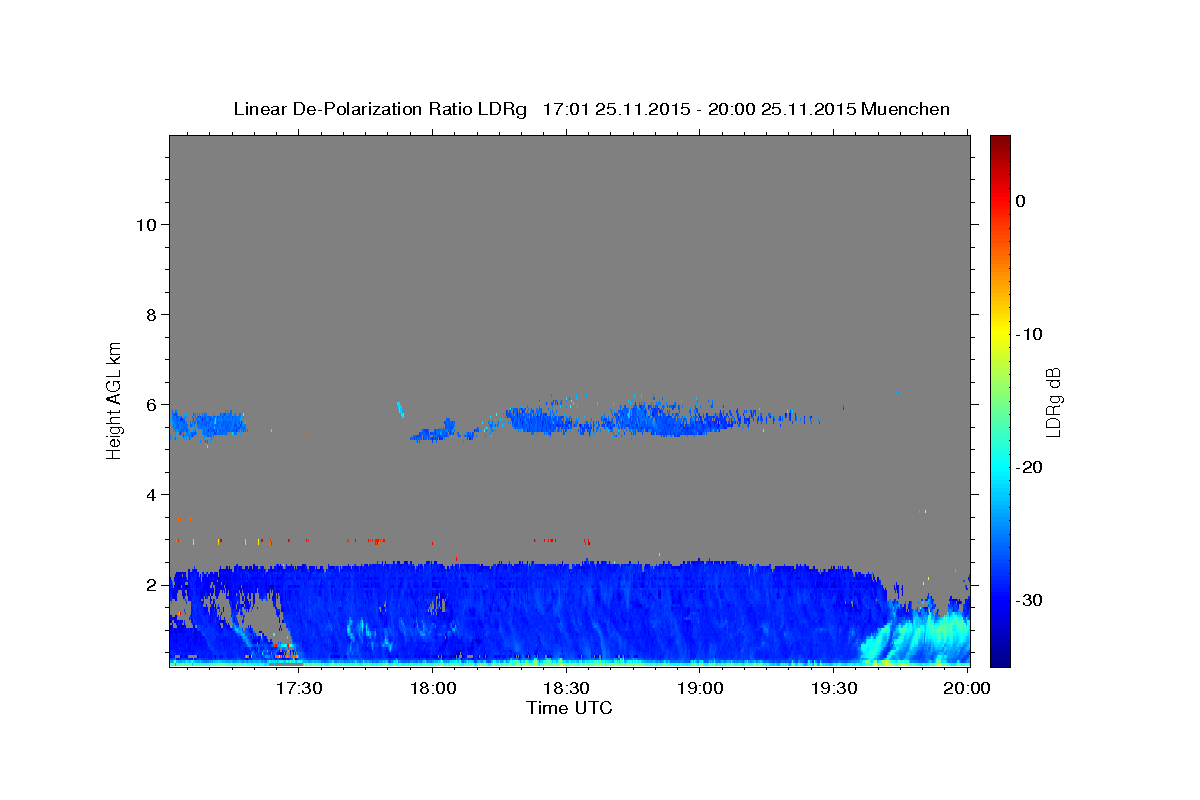Click the height label '4' on y-axis

click(x=152, y=494)
